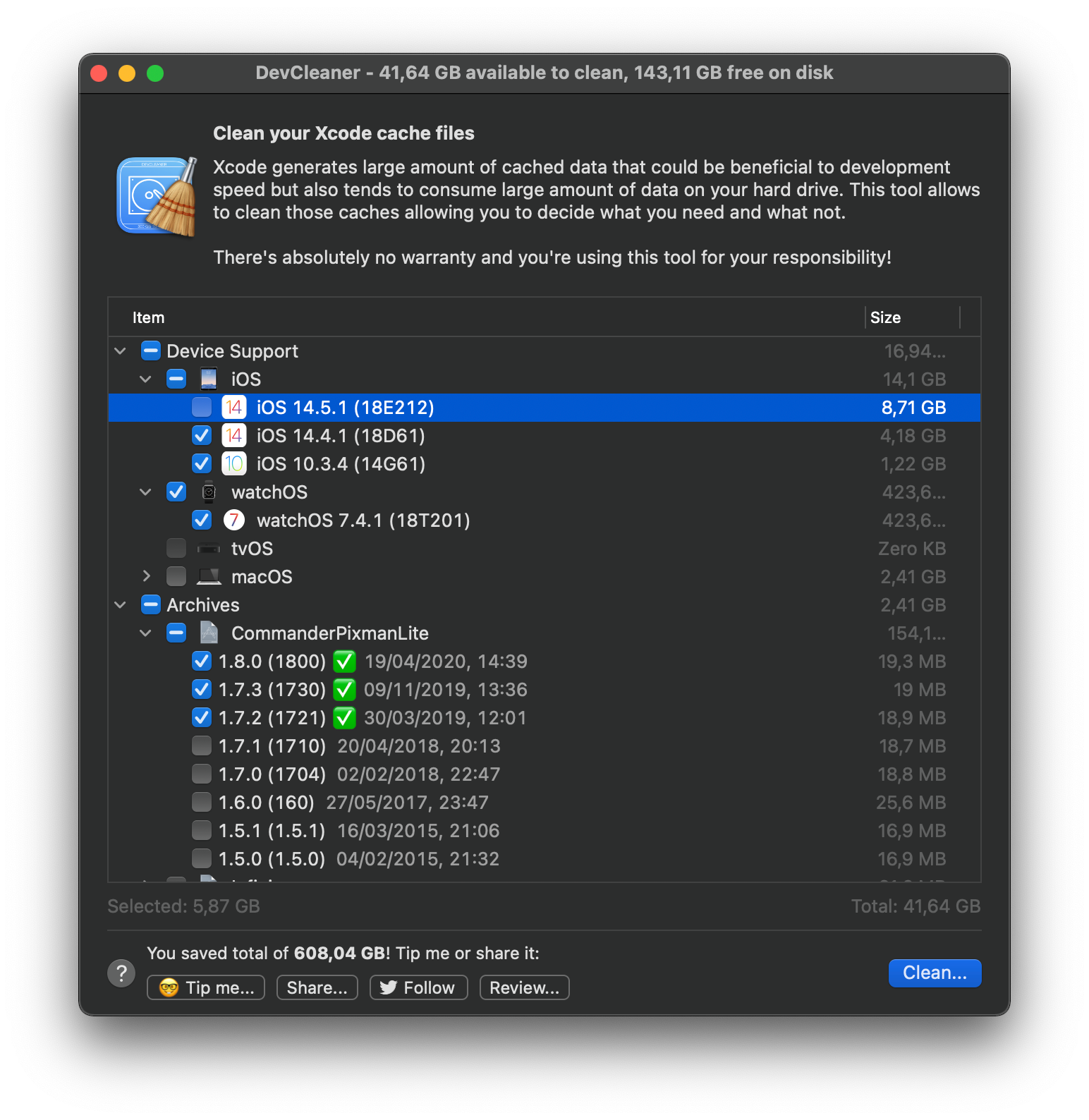The height and width of the screenshot is (1120, 1089).
Task: Toggle the macOS checkbox
Action: coord(176,577)
